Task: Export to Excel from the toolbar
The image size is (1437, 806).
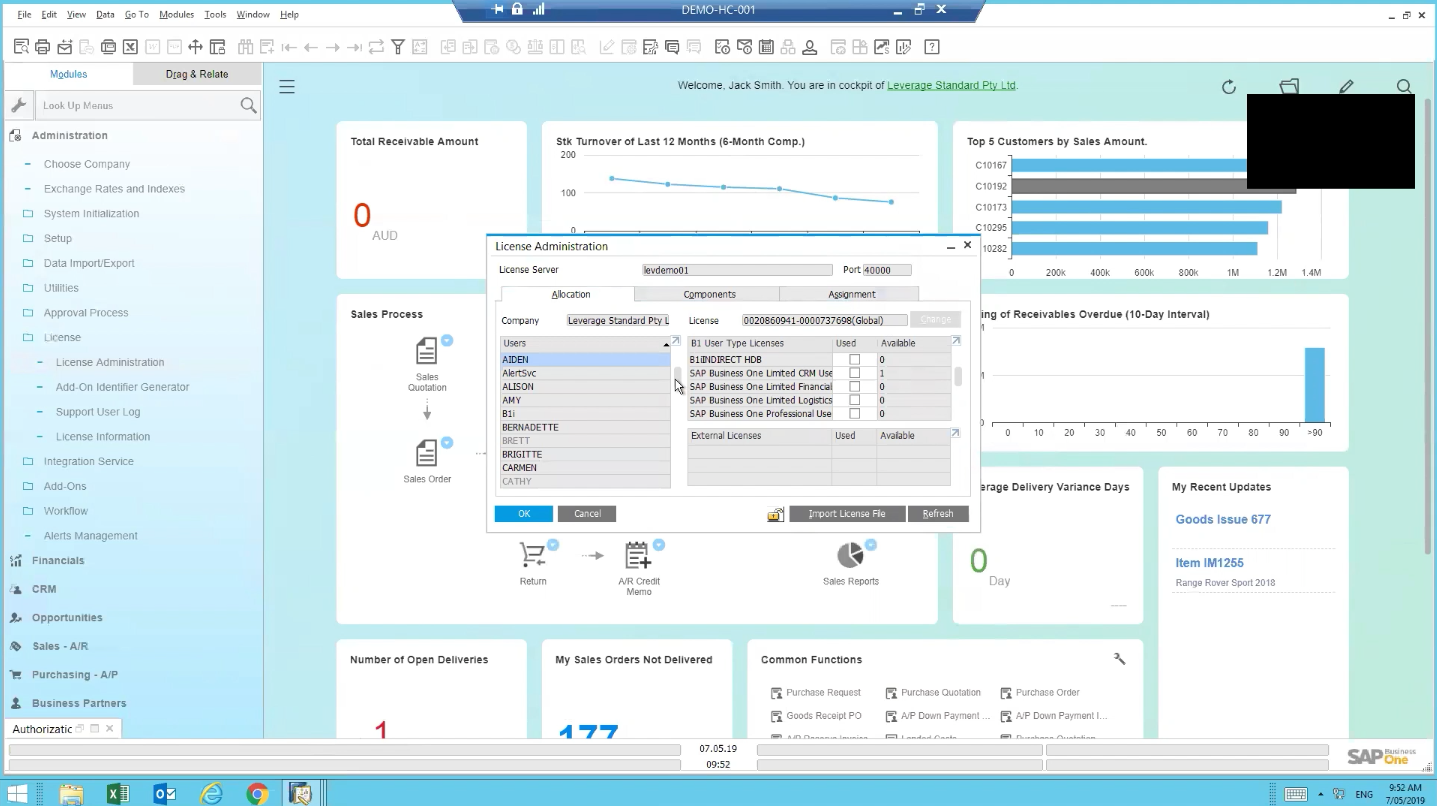Action: click(x=130, y=47)
